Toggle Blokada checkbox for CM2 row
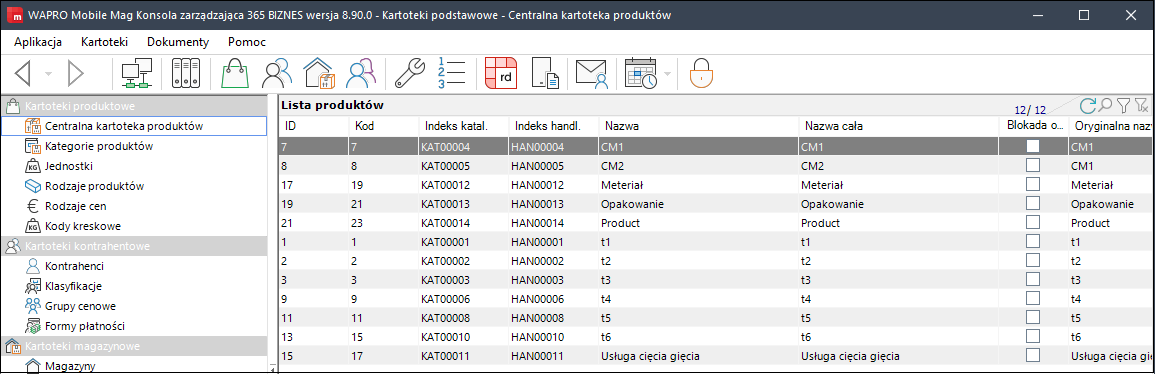Screen dimensions: 1155x374 [x=1033, y=165]
